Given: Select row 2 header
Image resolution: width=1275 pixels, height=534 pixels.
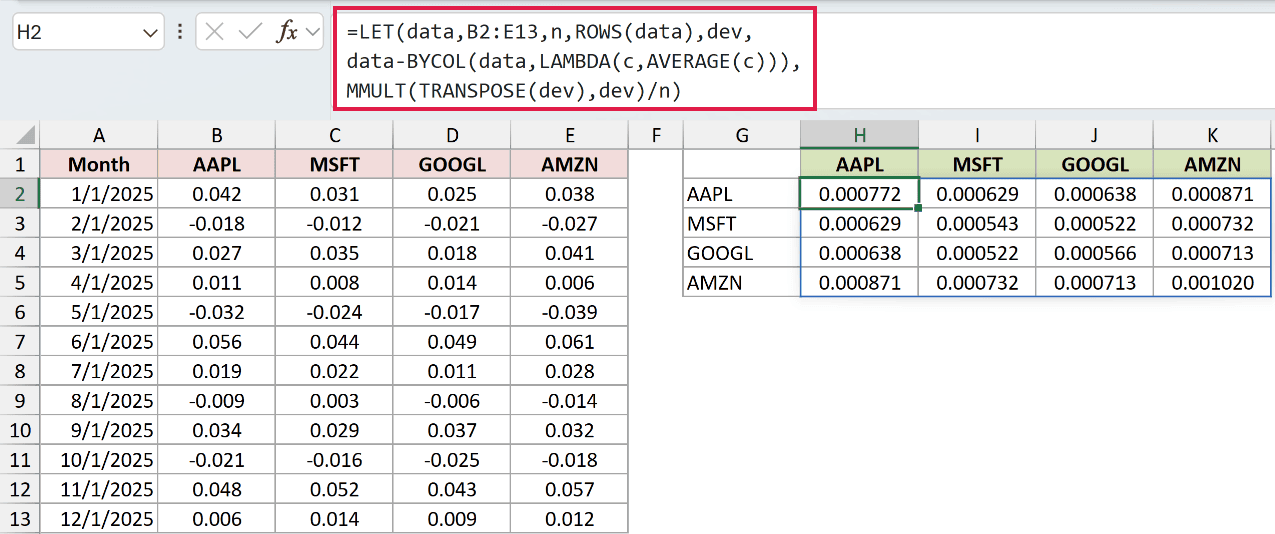Looking at the screenshot, I should pos(20,194).
